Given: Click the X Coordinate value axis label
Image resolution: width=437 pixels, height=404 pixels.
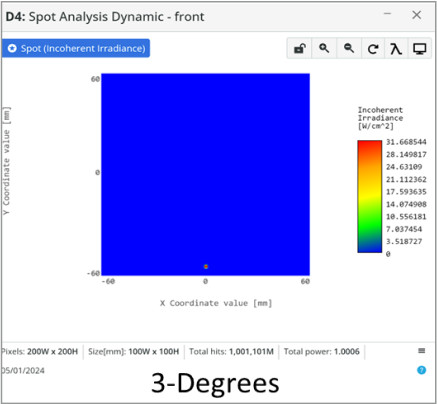Looking at the screenshot, I should (216, 303).
